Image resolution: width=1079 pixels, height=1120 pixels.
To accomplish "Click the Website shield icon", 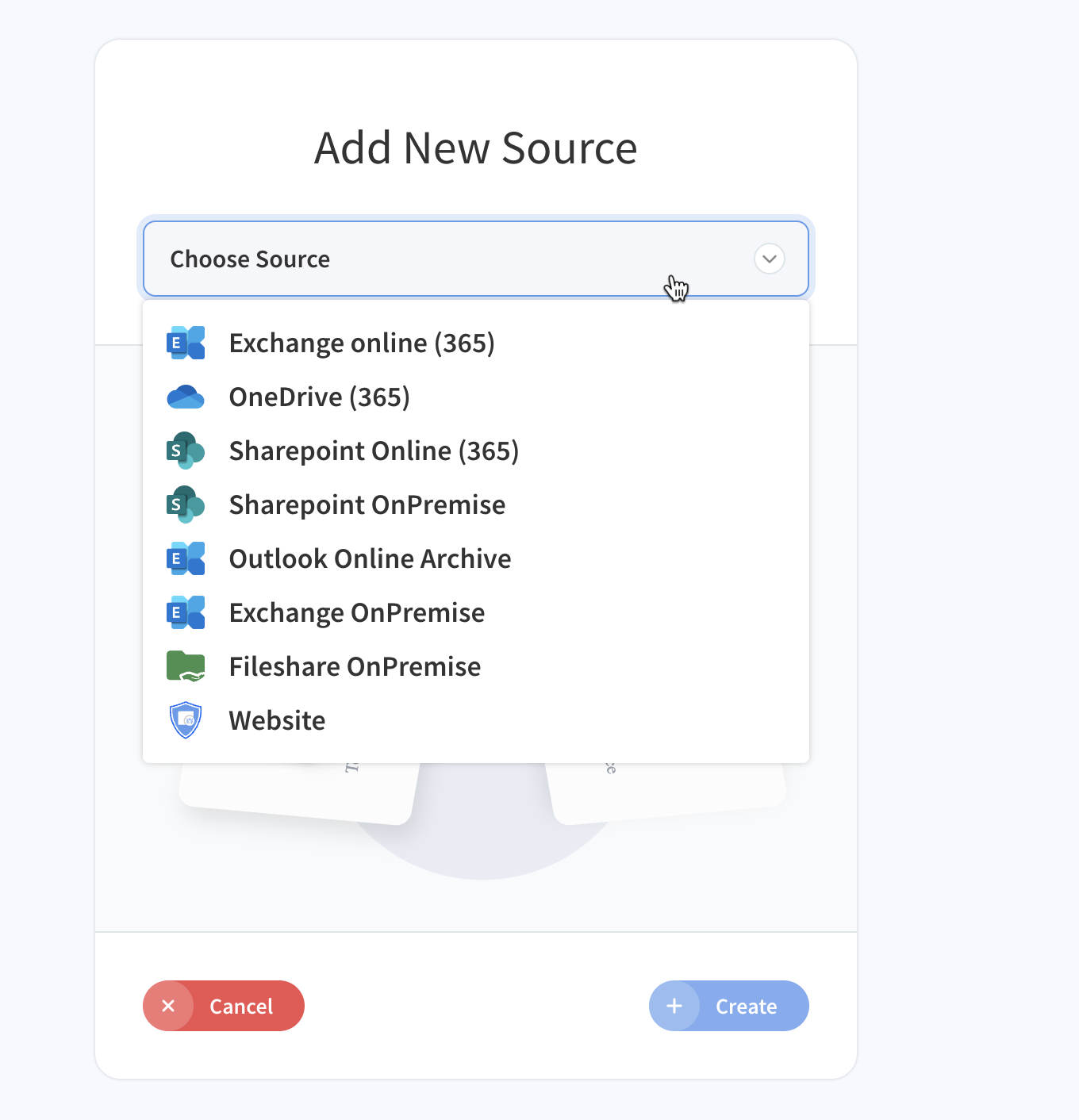I will click(186, 720).
